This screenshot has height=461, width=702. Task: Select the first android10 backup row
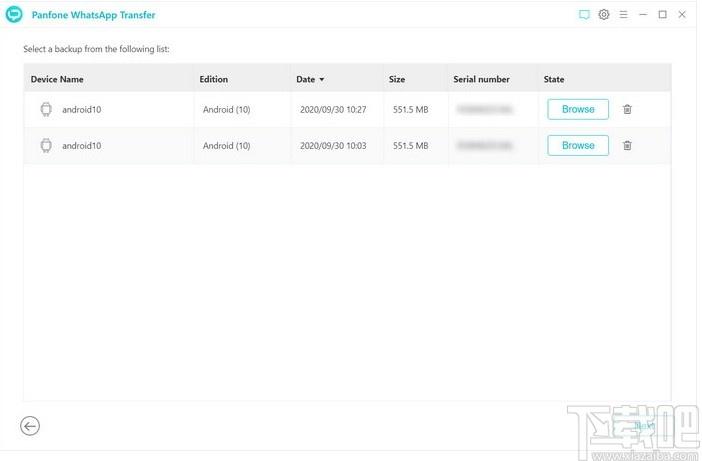click(x=347, y=109)
